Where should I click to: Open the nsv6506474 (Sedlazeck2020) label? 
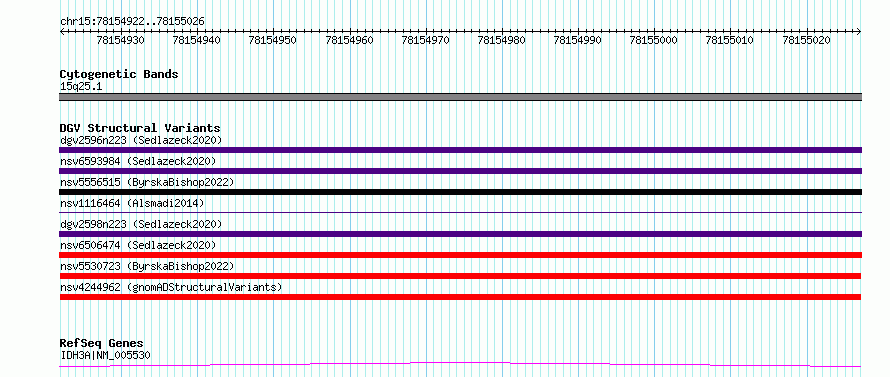(x=138, y=245)
